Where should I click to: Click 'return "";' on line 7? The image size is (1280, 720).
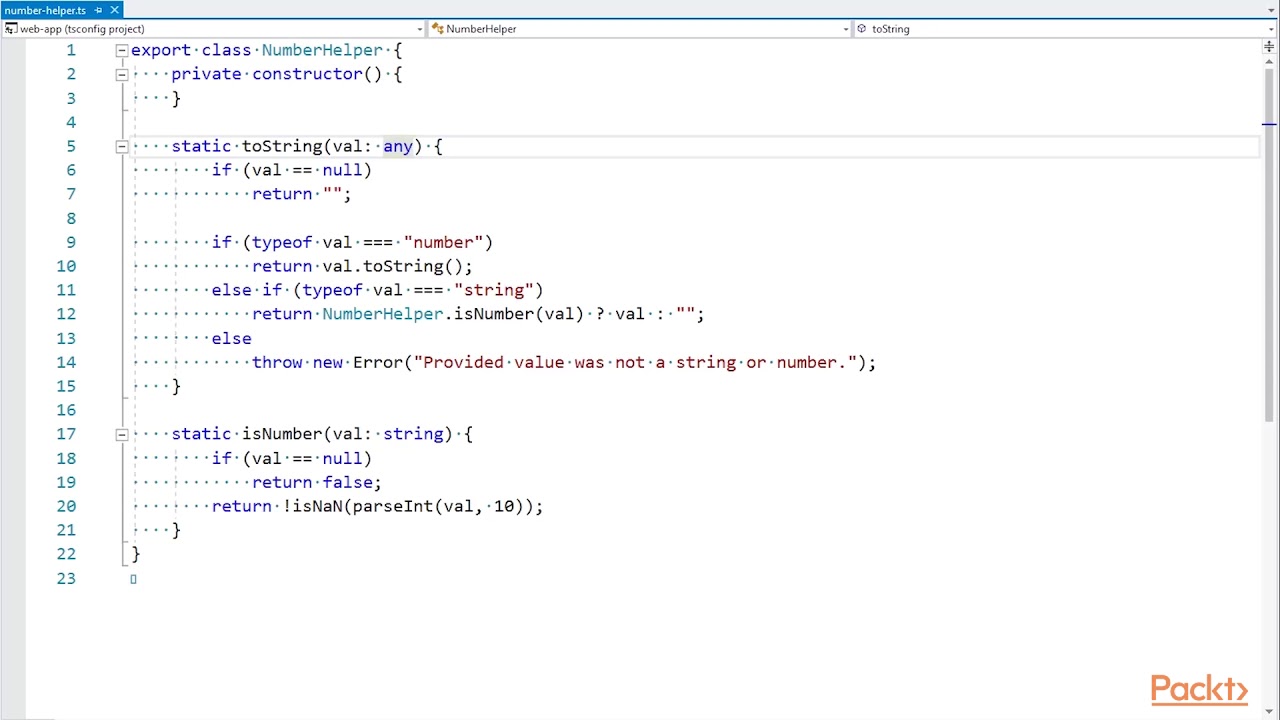pos(302,194)
